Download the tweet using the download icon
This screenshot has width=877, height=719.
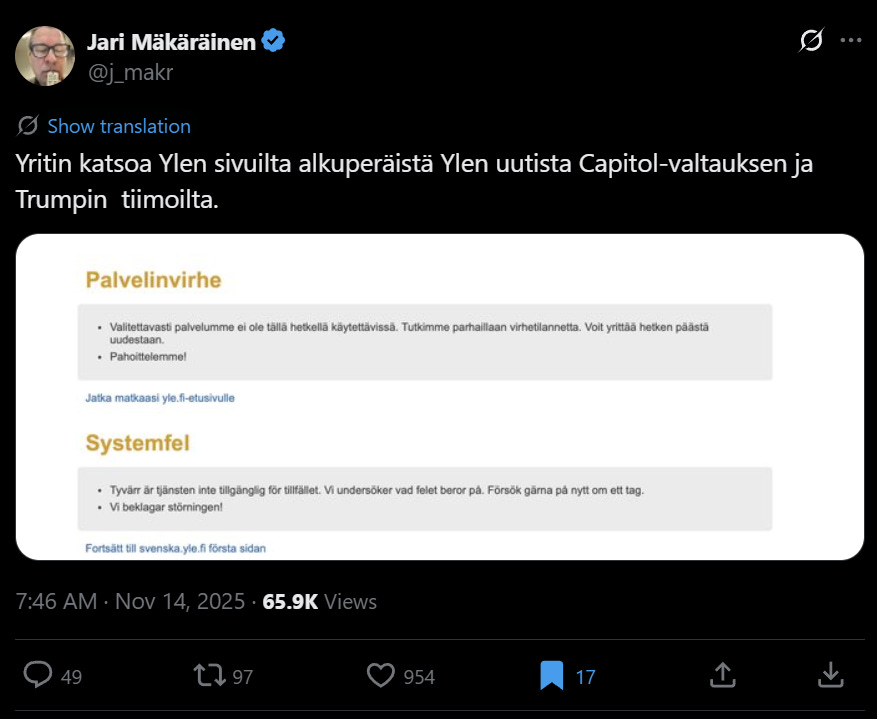pyautogui.click(x=830, y=676)
